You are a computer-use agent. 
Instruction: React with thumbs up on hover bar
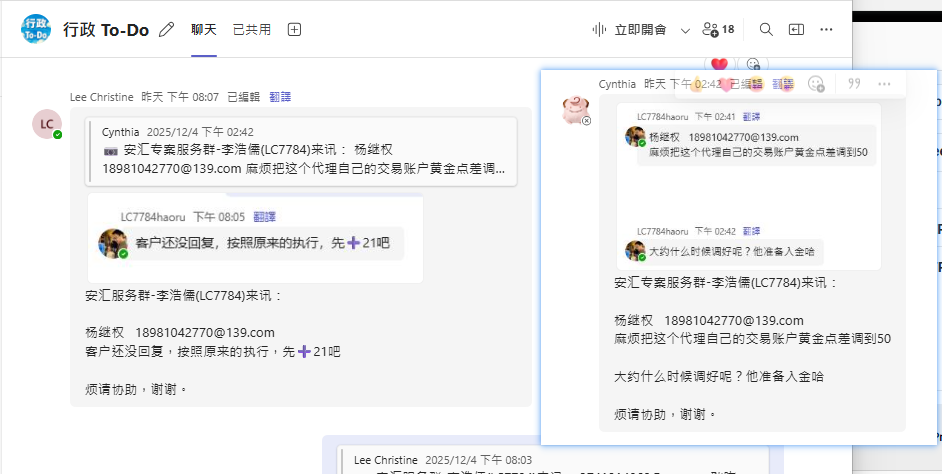click(x=698, y=84)
